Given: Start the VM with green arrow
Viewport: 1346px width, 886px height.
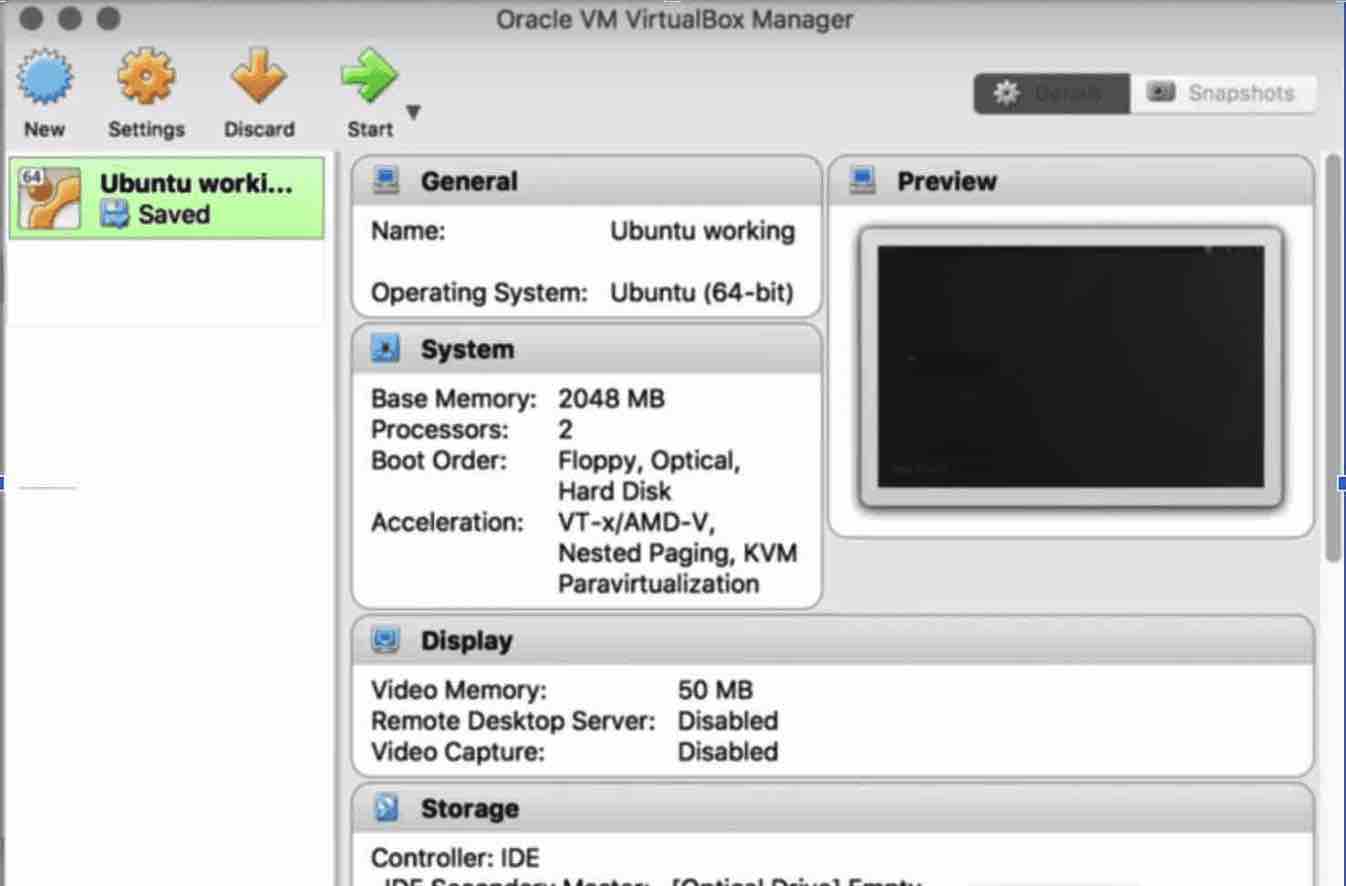Looking at the screenshot, I should point(369,76).
